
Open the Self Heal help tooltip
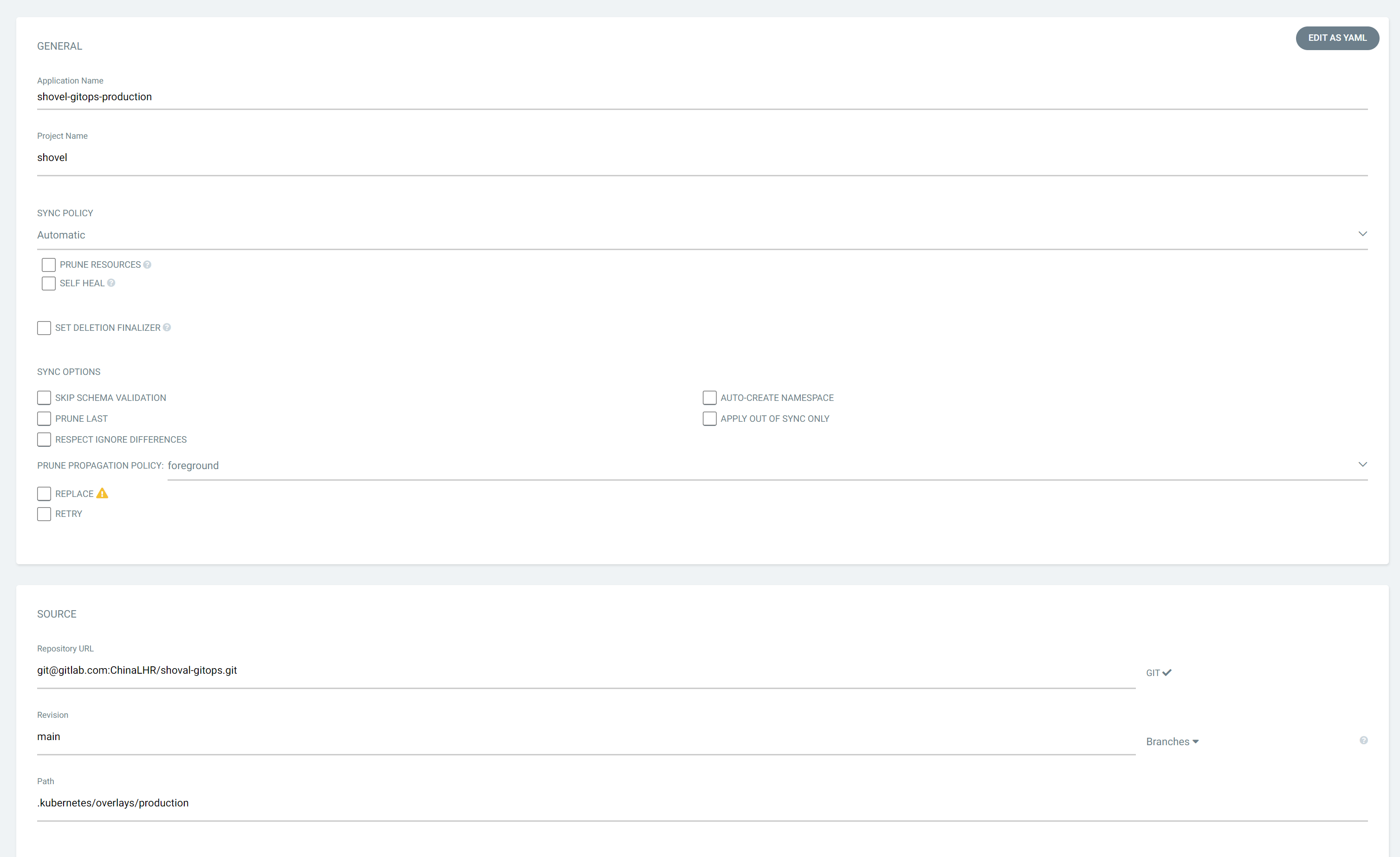pyautogui.click(x=111, y=283)
